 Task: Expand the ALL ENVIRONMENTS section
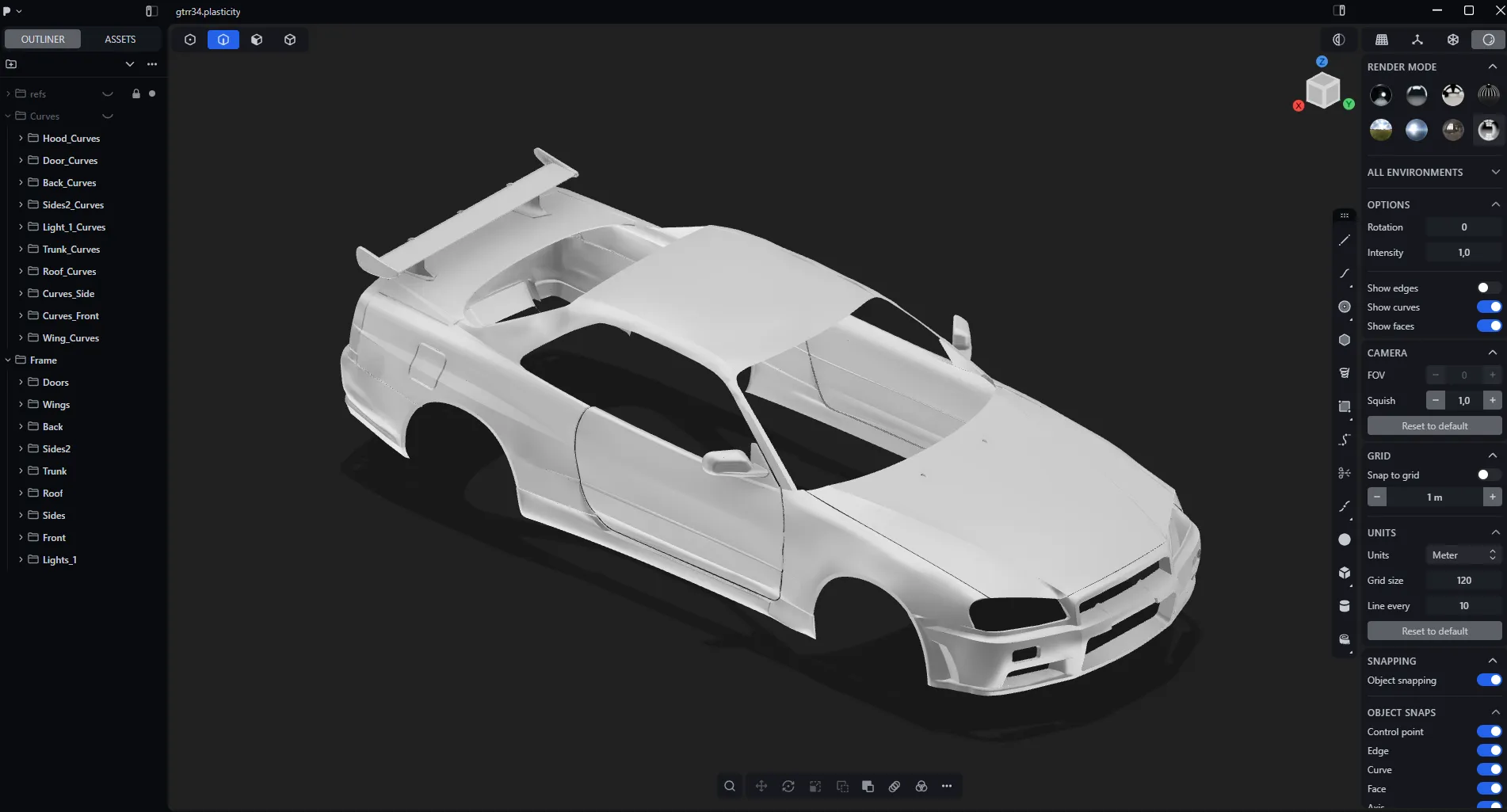point(1495,172)
